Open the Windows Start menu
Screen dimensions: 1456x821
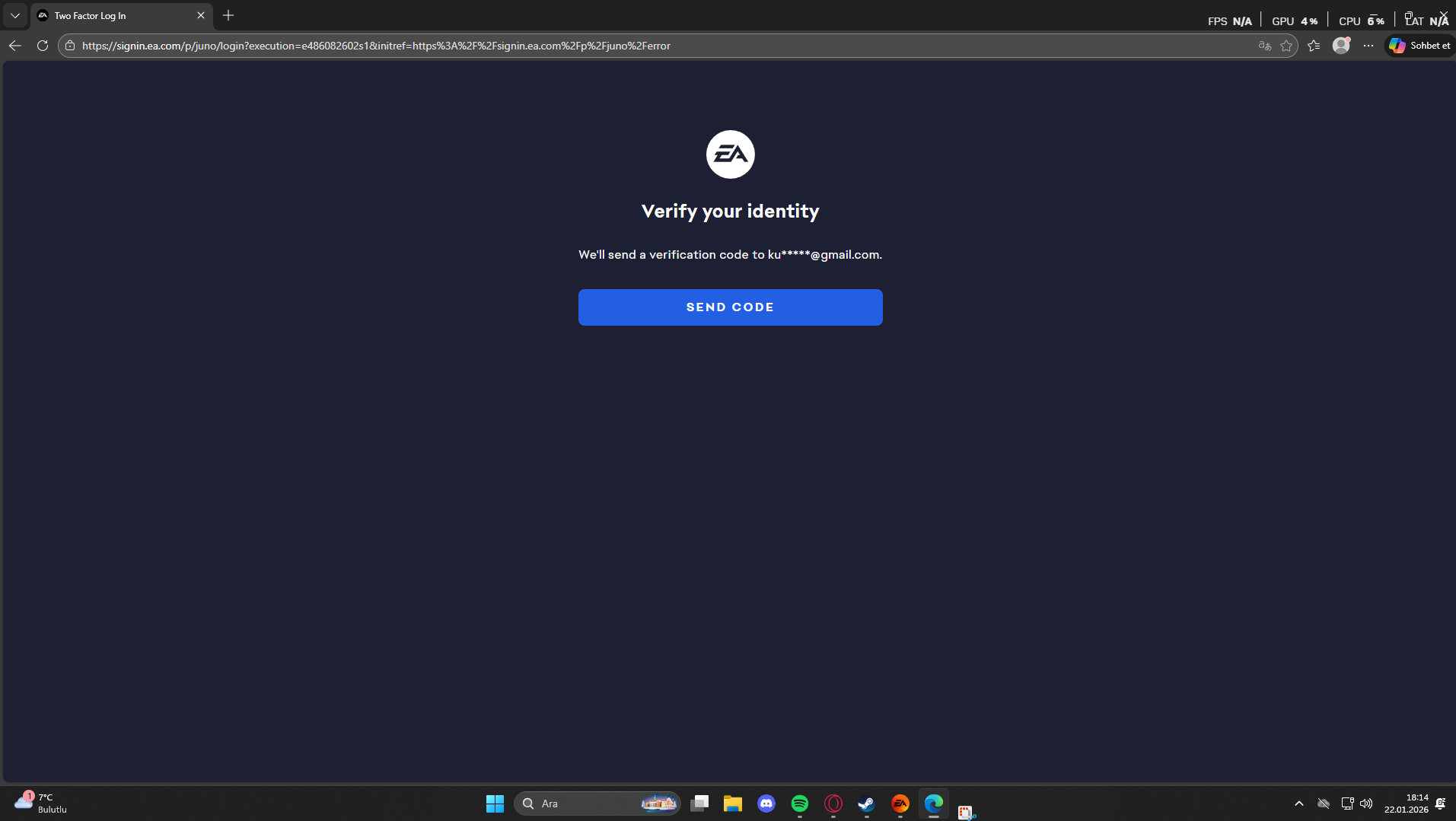click(x=495, y=803)
